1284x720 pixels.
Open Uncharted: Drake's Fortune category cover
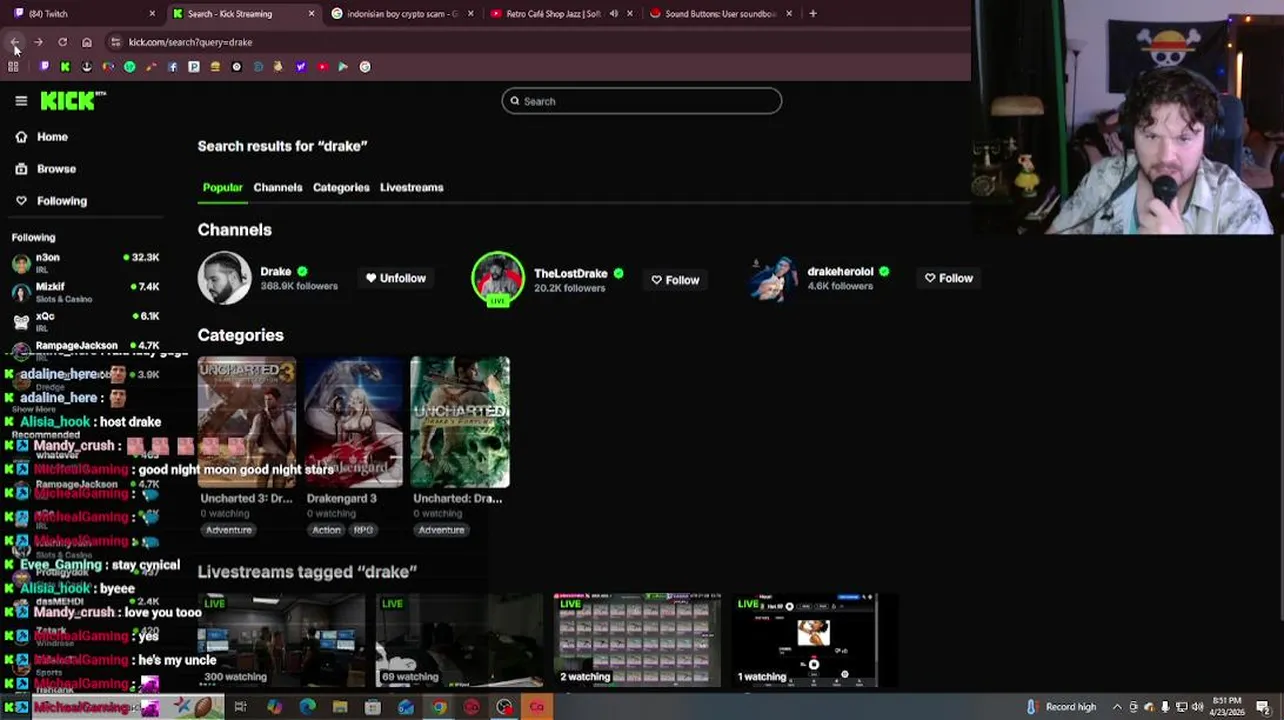[x=459, y=421]
